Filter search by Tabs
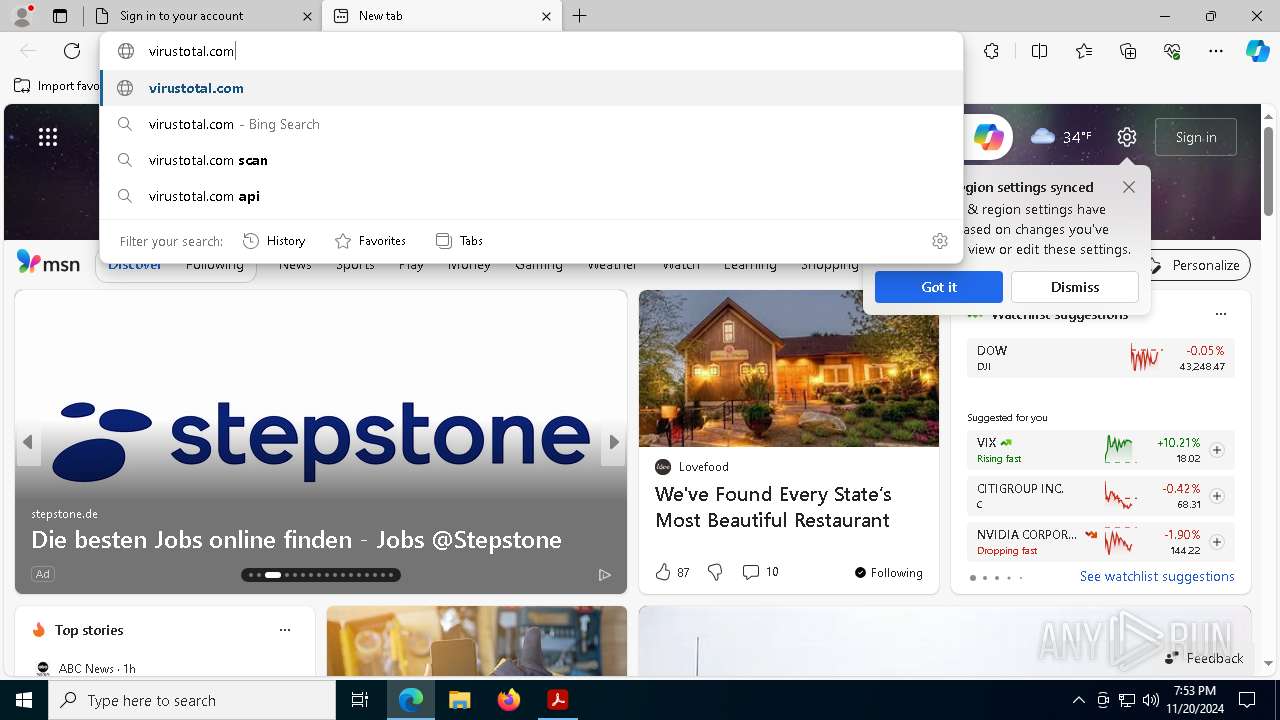 coord(460,241)
